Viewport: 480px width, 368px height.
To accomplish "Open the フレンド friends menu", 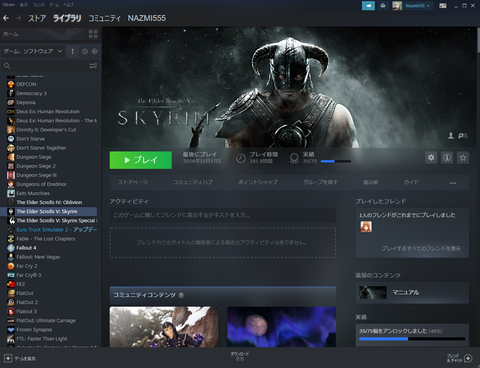I will pyautogui.click(x=39, y=5).
